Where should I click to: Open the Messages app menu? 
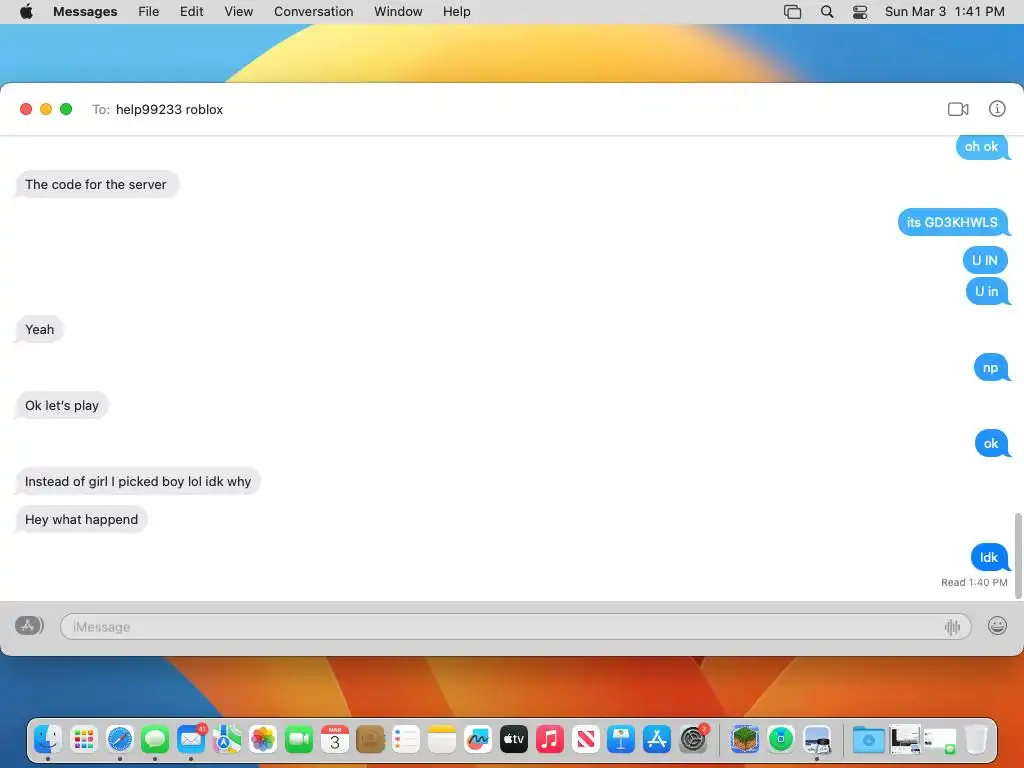click(85, 12)
